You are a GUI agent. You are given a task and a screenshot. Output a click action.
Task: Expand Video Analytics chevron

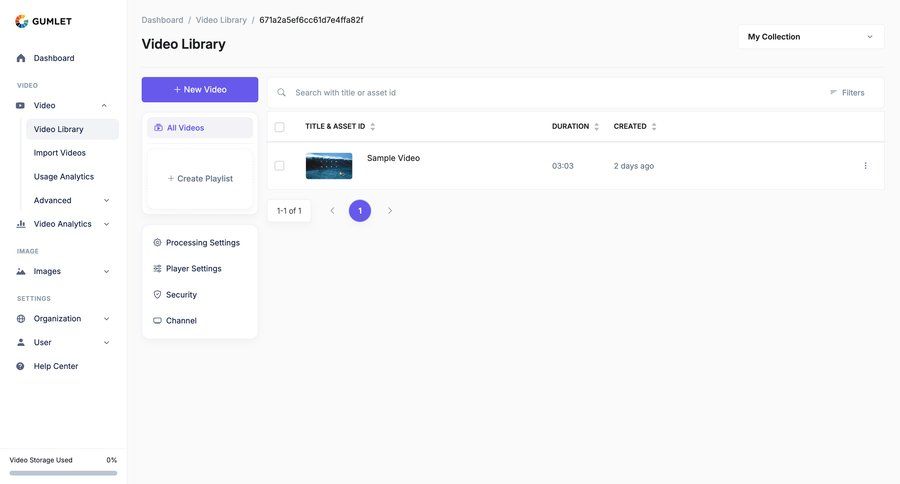point(106,224)
